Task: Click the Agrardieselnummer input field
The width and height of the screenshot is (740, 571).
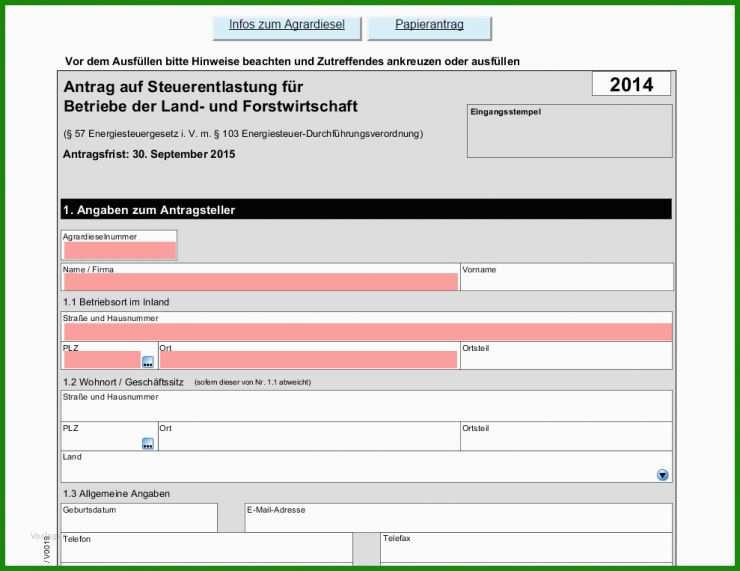Action: click(120, 251)
